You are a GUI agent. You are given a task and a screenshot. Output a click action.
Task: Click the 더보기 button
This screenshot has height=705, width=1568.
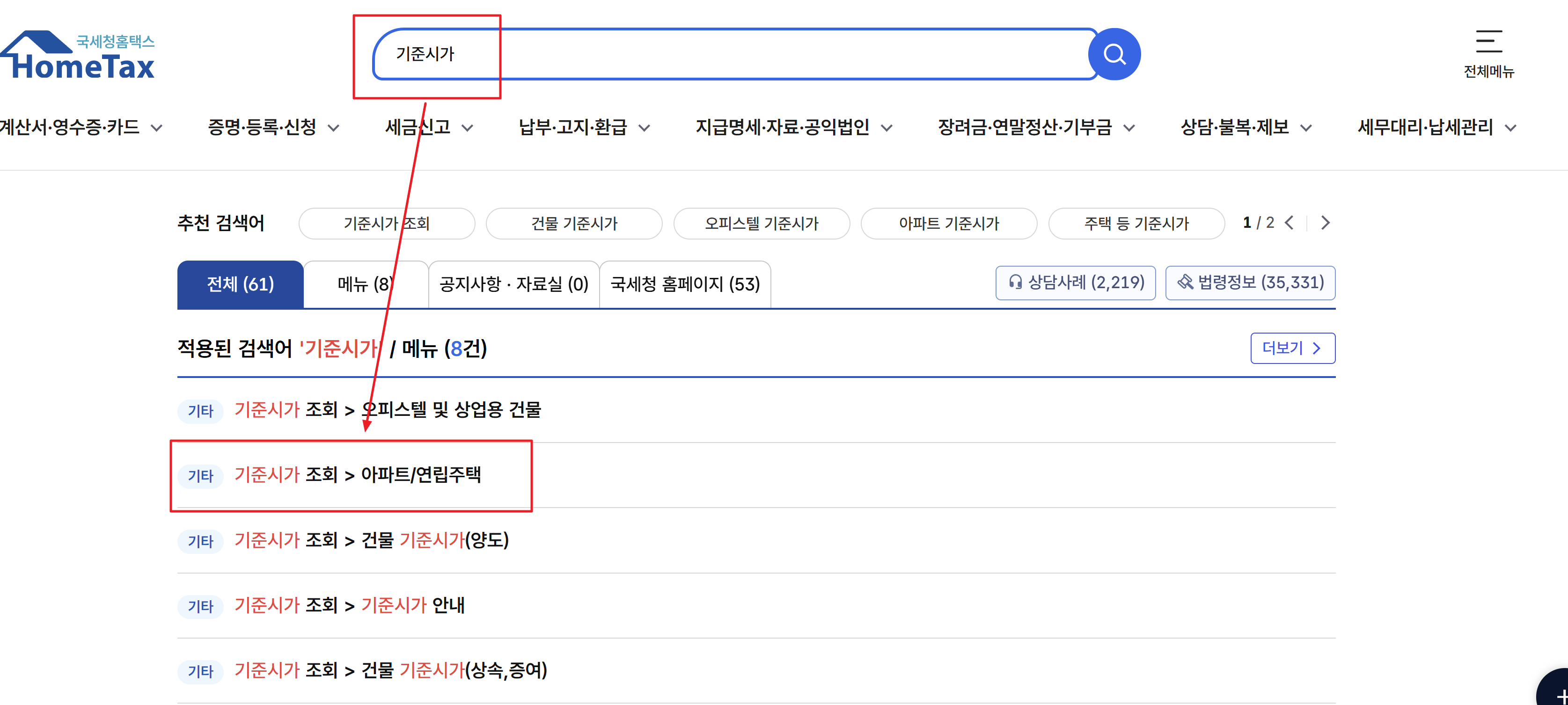click(1292, 348)
